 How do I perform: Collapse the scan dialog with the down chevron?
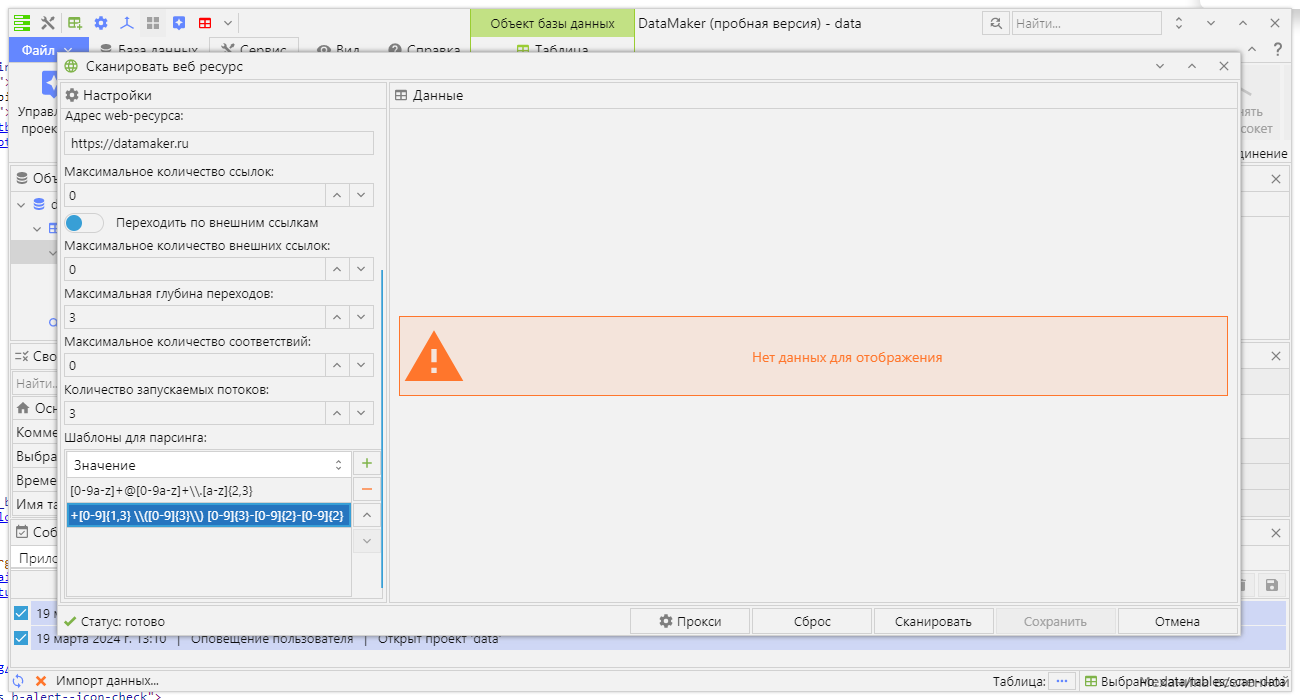click(1160, 66)
